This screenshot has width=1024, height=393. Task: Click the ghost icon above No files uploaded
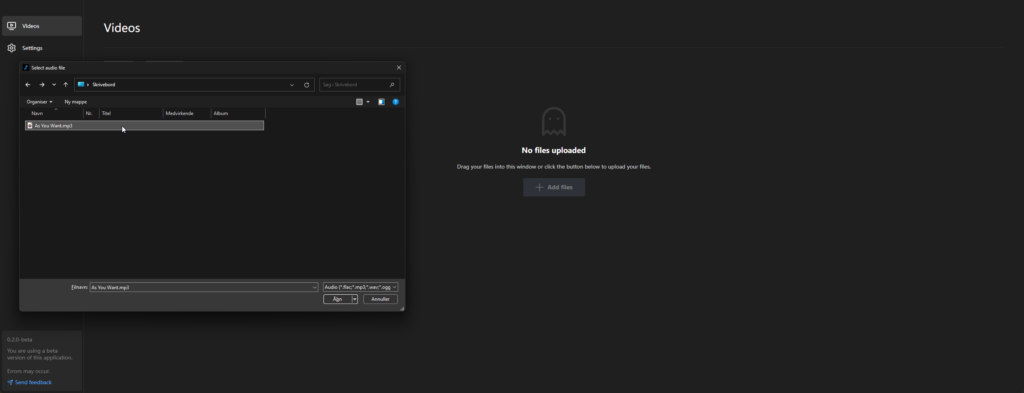point(554,121)
